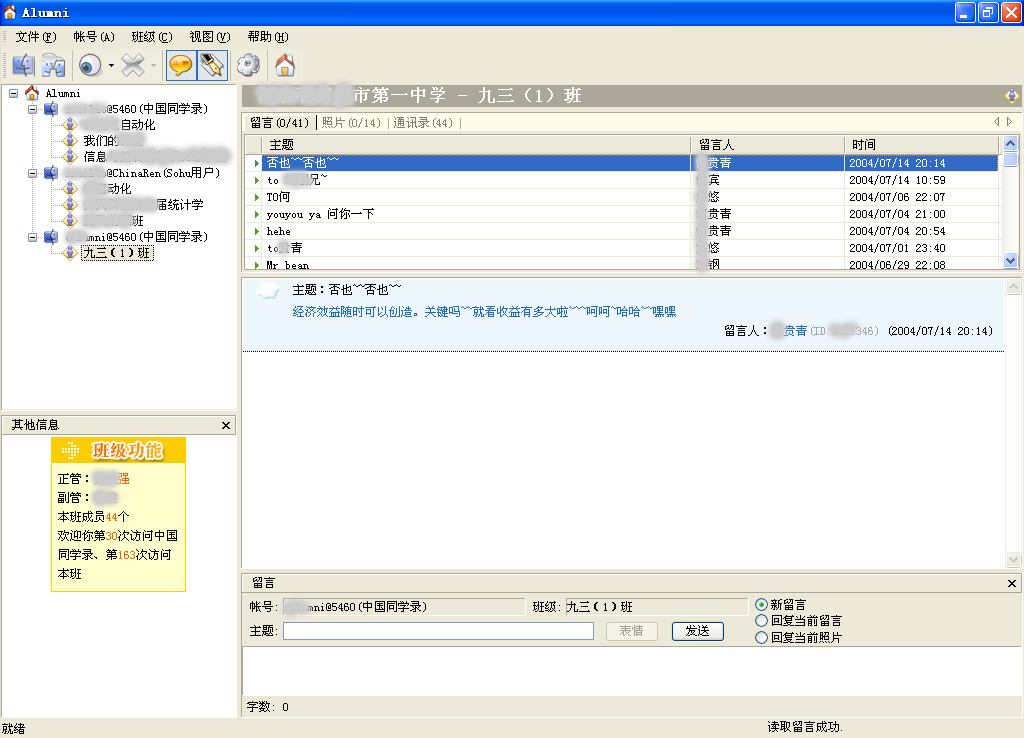The width and height of the screenshot is (1024, 738).
Task: Click the cloud icon beside the message preview subject
Action: click(268, 291)
